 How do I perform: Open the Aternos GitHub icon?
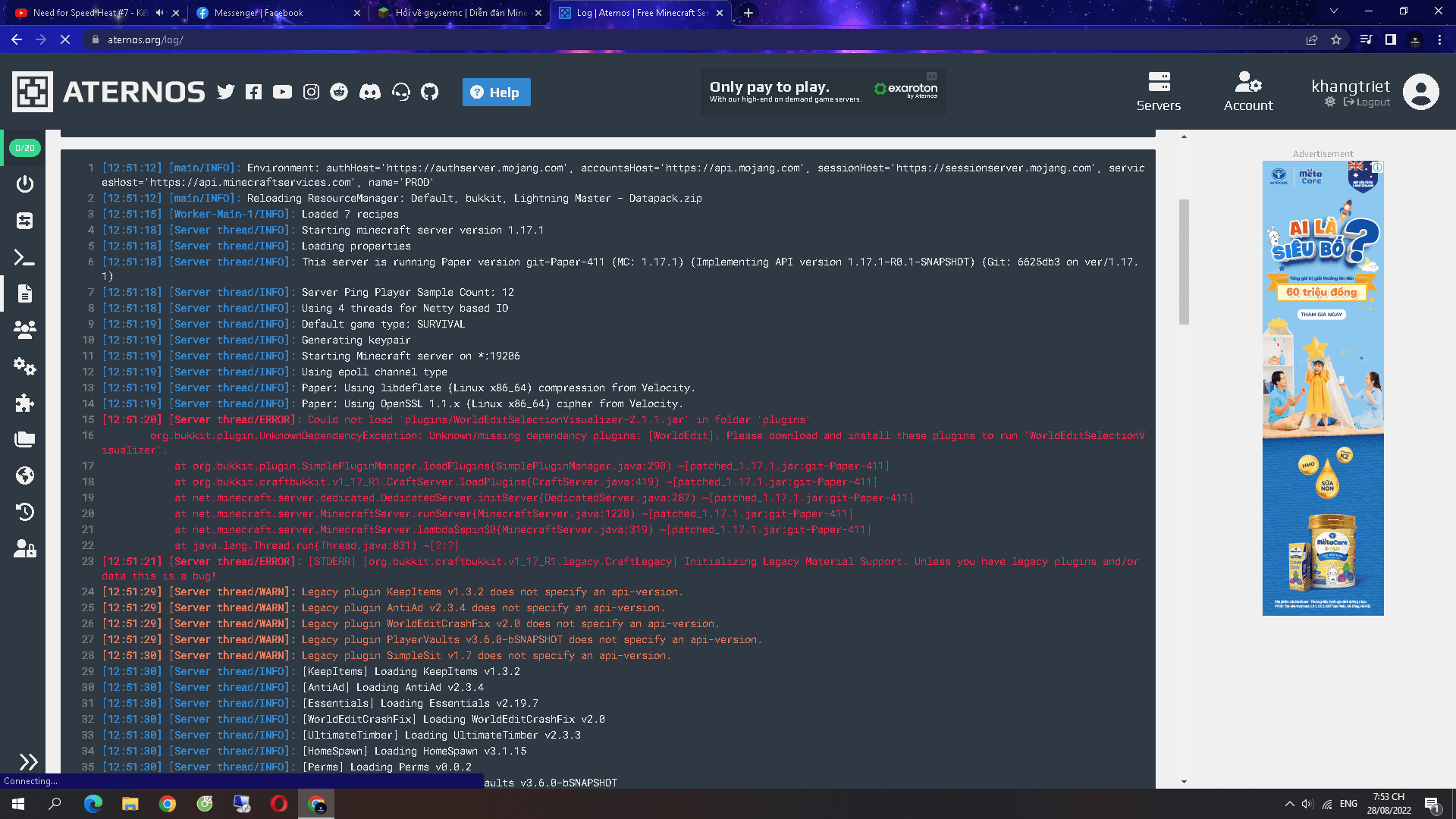click(x=430, y=92)
